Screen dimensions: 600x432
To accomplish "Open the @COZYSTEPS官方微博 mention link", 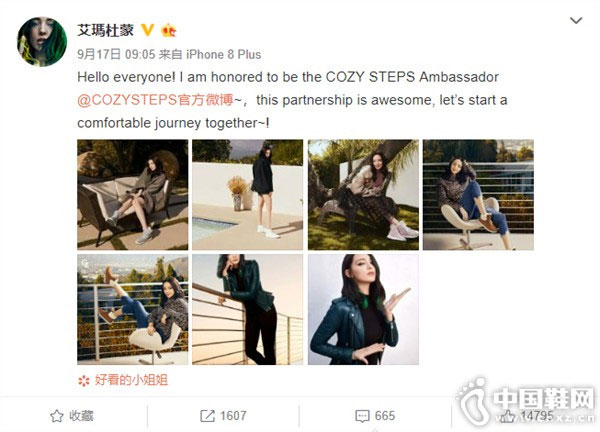I will (155, 100).
